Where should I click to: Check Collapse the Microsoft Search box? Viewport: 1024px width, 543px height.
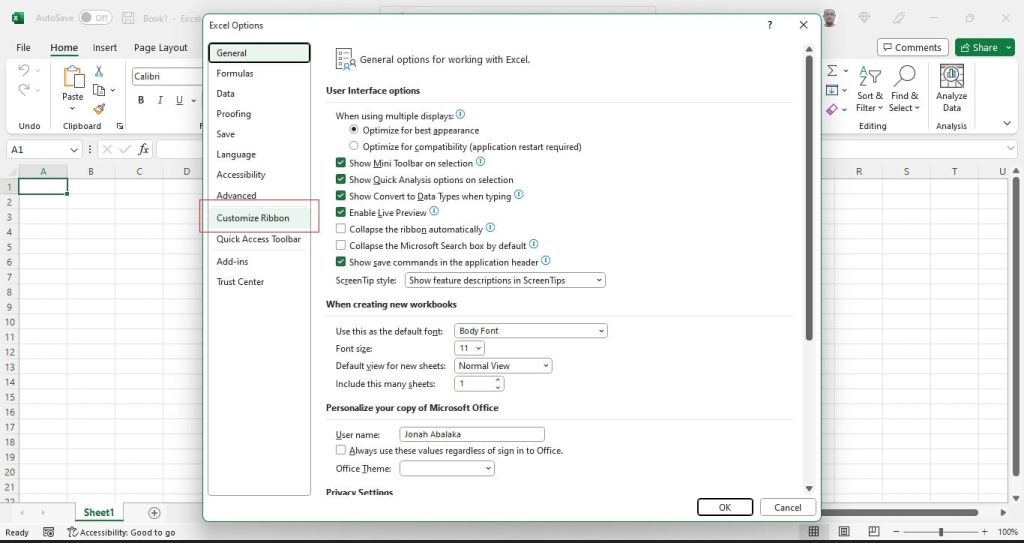tap(340, 246)
